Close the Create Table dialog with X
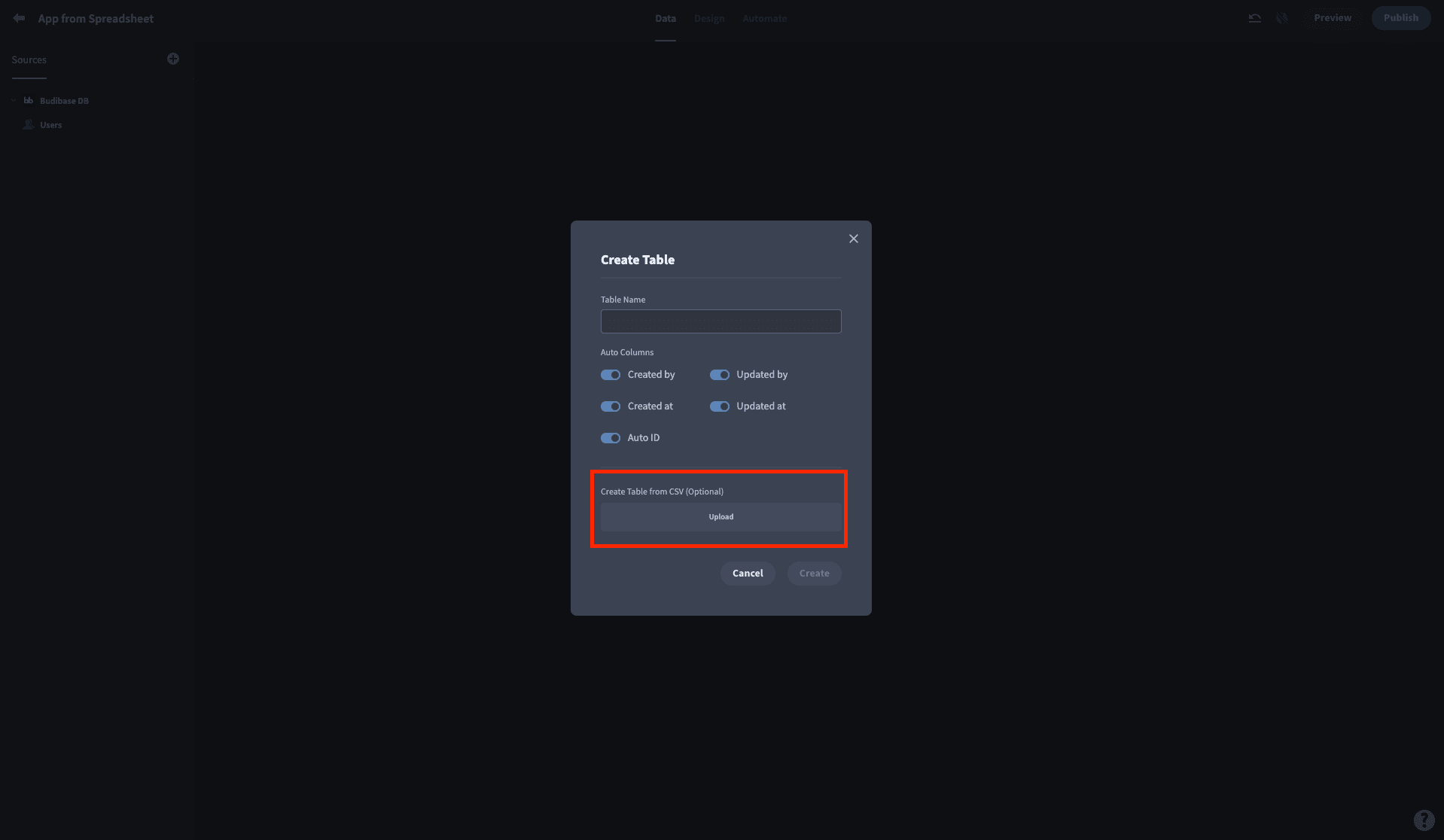The width and height of the screenshot is (1444, 840). click(854, 239)
